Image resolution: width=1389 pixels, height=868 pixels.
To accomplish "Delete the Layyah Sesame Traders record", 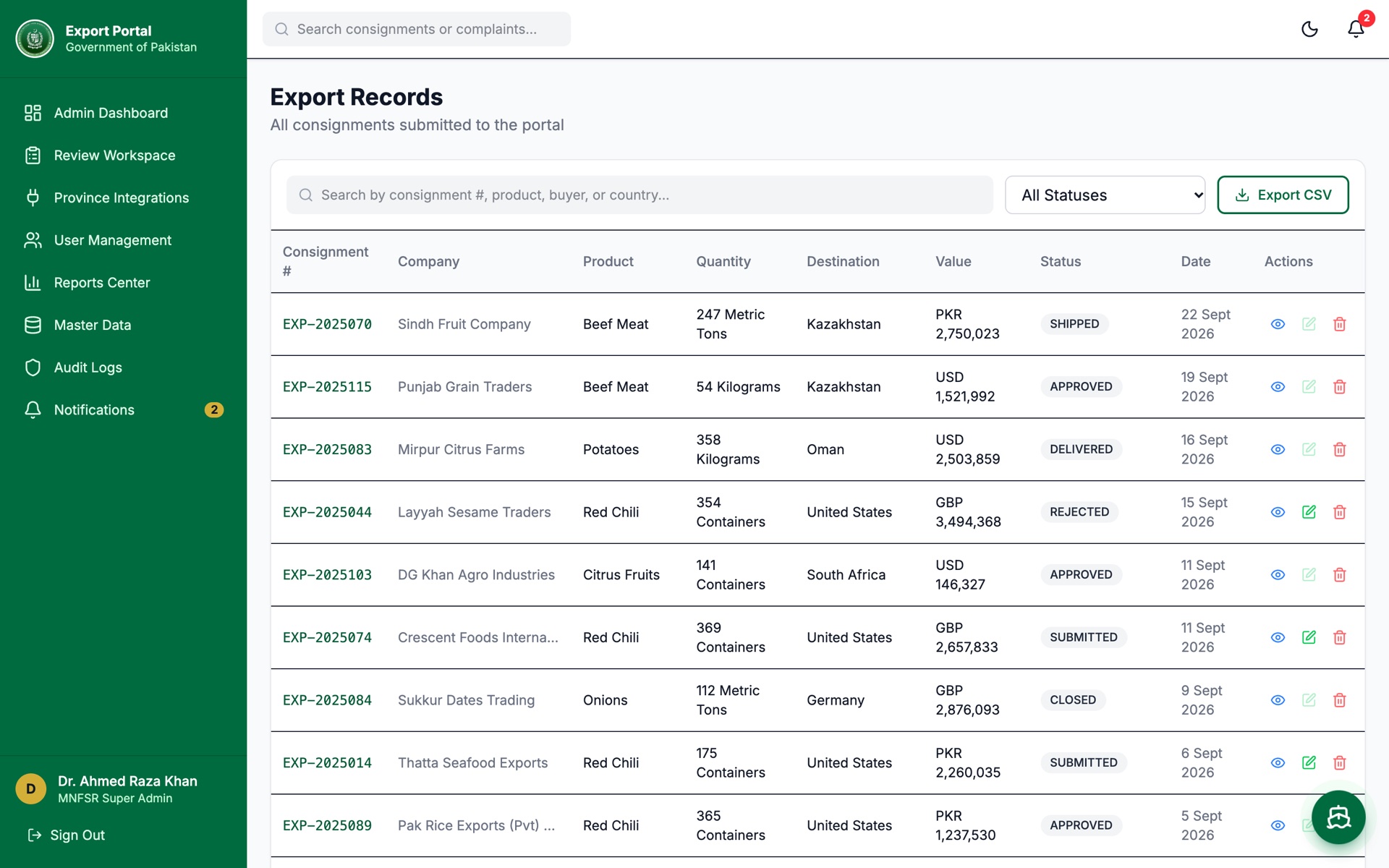I will coord(1340,512).
